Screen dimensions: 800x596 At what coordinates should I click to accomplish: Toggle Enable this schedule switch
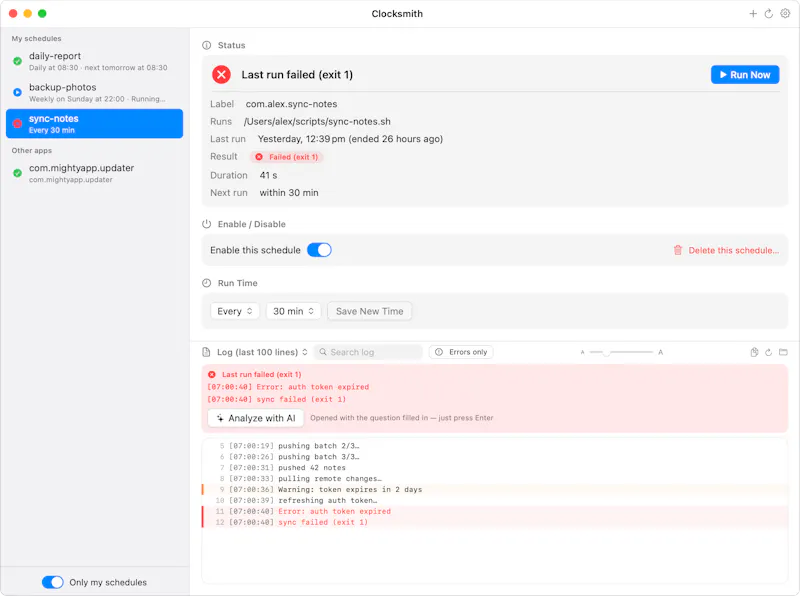[319, 250]
